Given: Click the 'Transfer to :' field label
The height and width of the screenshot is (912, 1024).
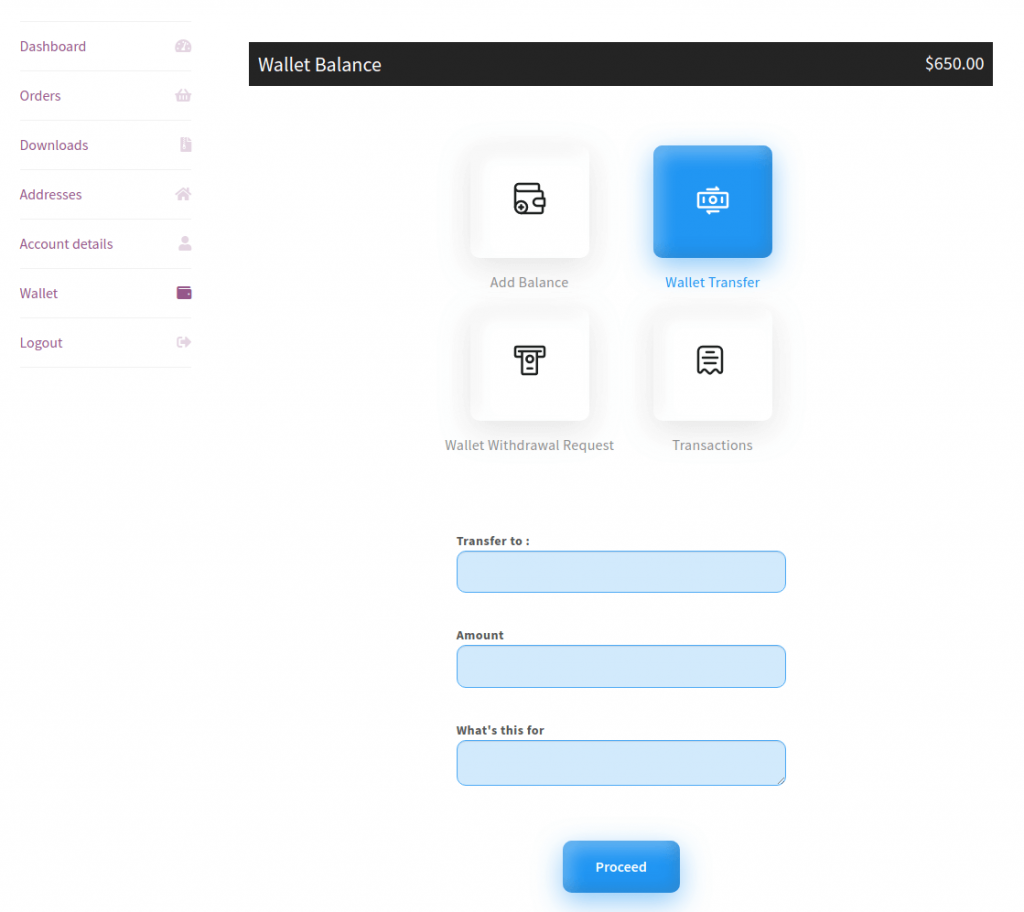Looking at the screenshot, I should pos(493,541).
